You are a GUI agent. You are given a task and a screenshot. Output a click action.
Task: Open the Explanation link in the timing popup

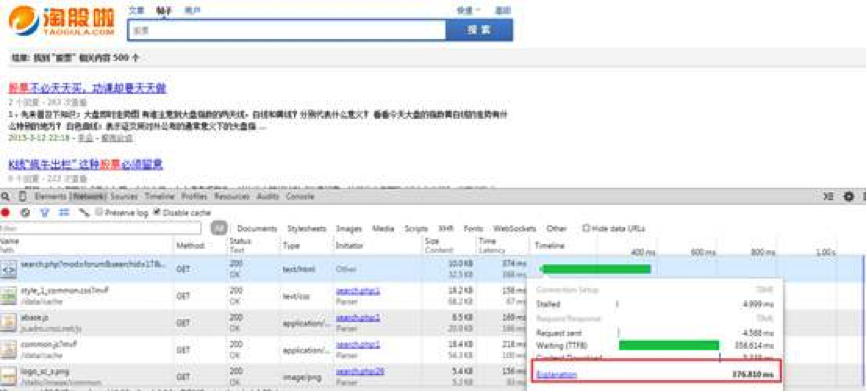click(x=556, y=375)
